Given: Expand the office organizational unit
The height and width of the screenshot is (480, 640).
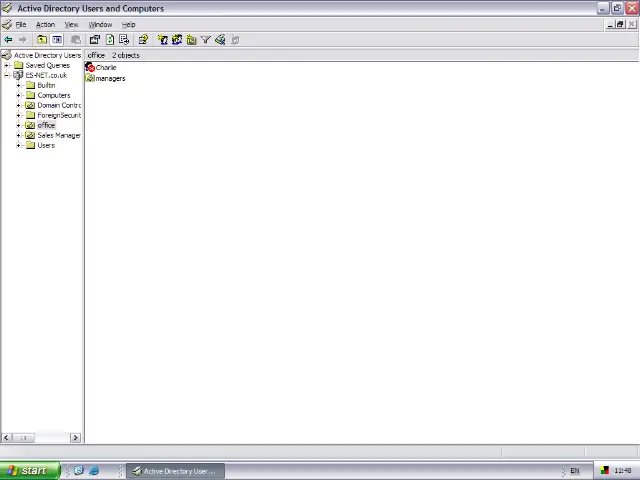Looking at the screenshot, I should tap(18, 125).
